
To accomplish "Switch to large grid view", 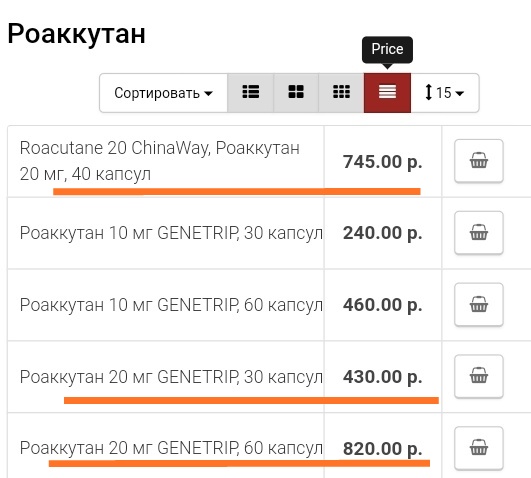I will 296,93.
